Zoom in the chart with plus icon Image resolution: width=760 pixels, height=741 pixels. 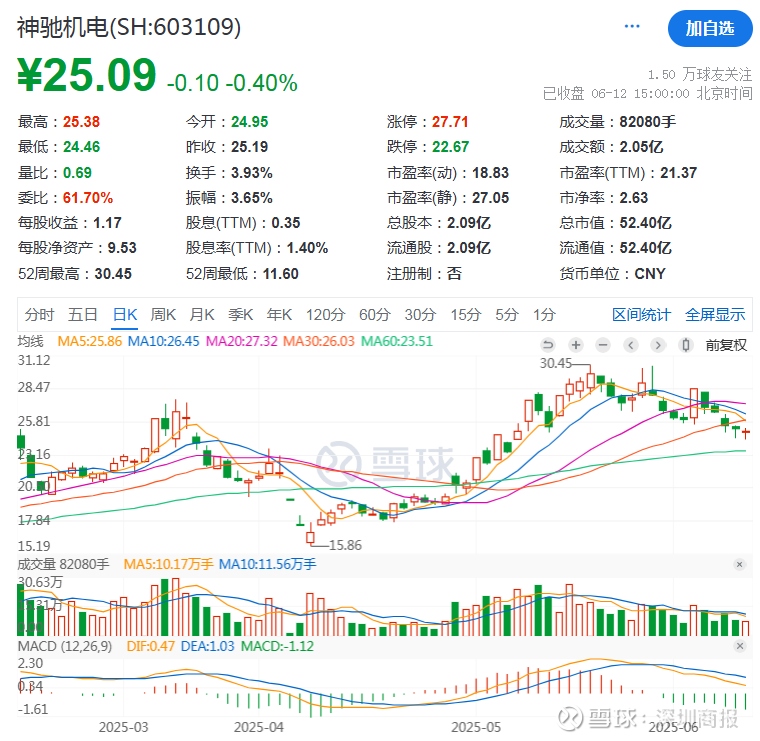576,345
